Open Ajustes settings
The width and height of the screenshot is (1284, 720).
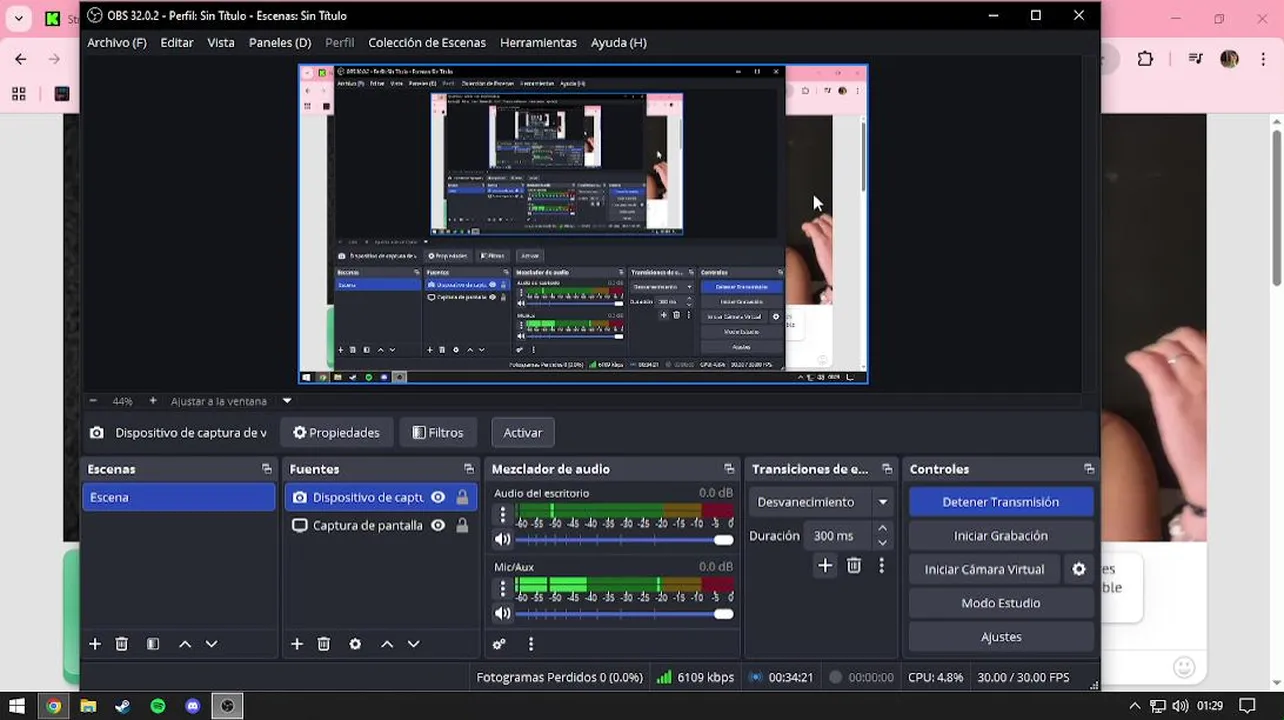click(x=1001, y=637)
